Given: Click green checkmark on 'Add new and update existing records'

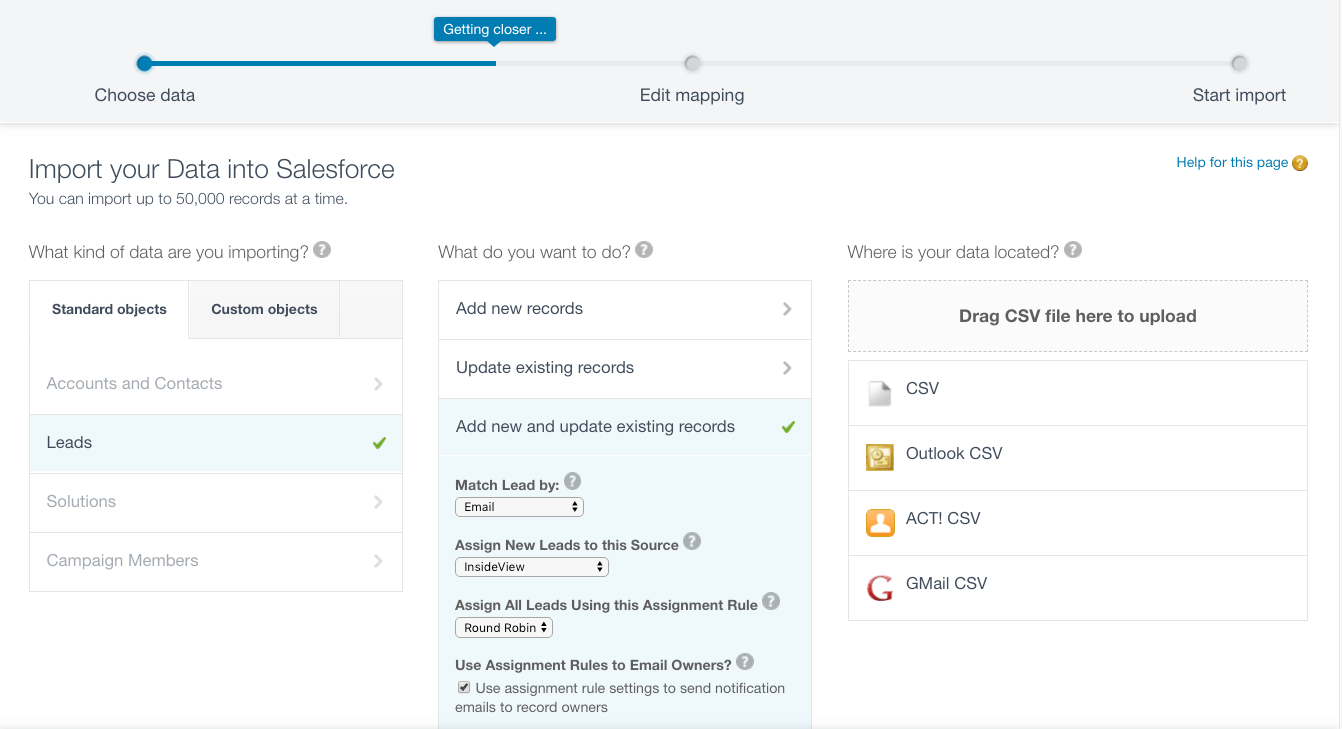Looking at the screenshot, I should (x=788, y=427).
